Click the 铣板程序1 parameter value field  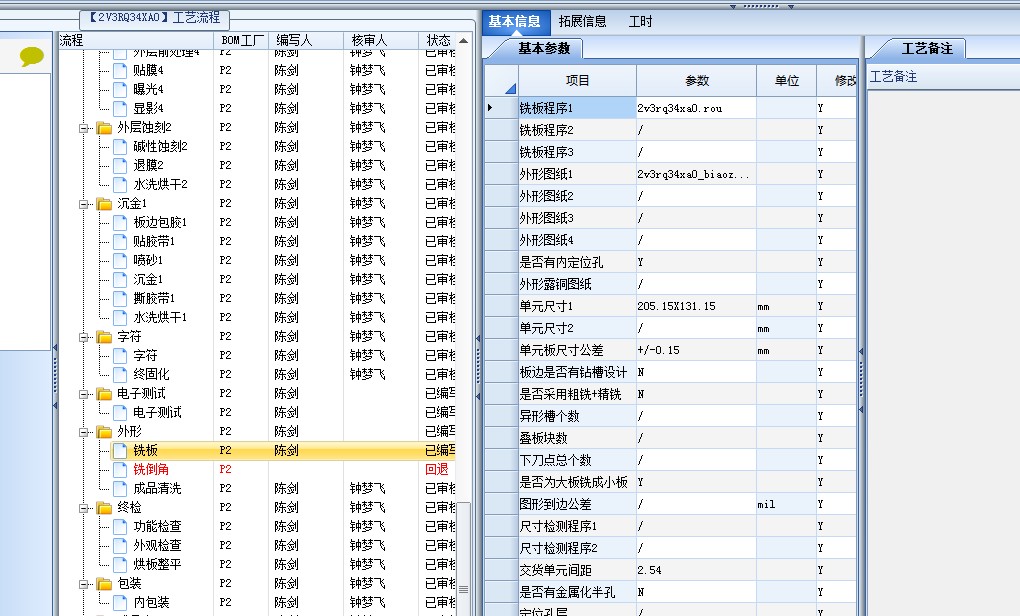click(696, 108)
